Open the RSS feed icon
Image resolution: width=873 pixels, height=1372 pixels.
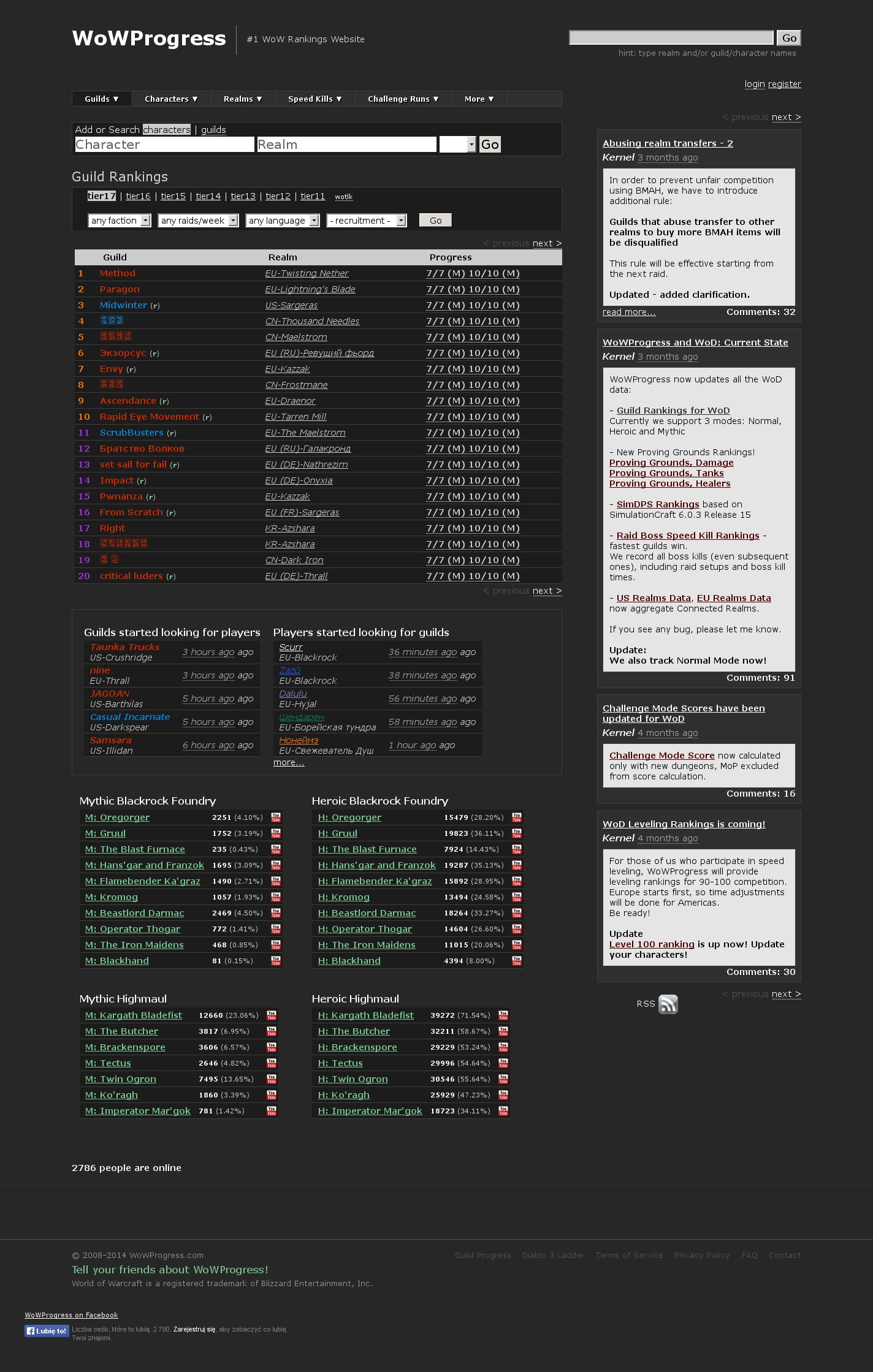(668, 1004)
